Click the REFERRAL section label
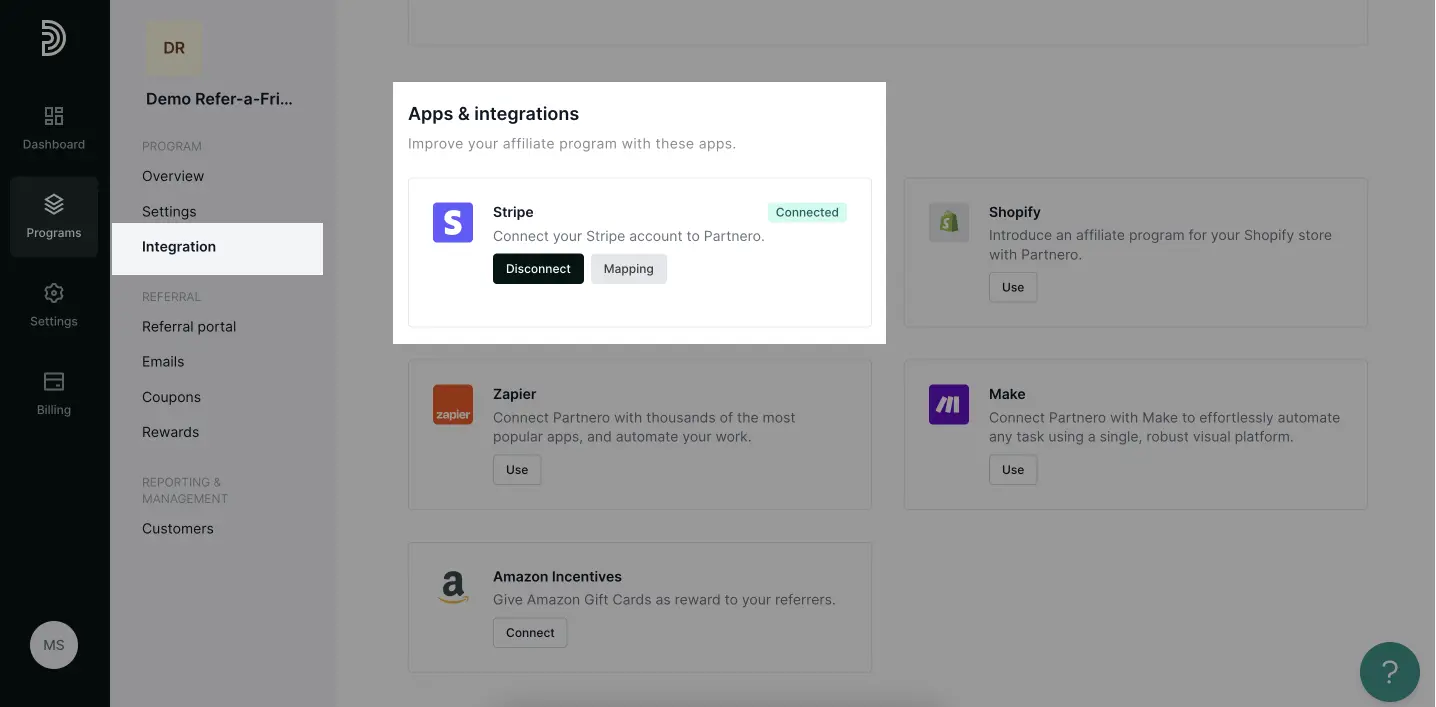 (171, 297)
